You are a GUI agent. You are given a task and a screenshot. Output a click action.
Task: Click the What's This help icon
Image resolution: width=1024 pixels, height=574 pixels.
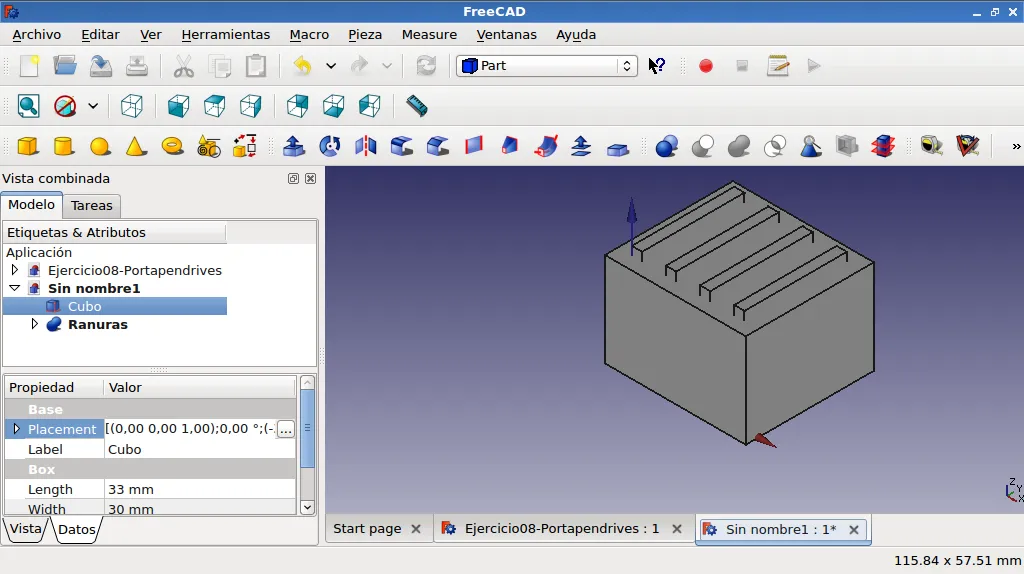tap(656, 66)
